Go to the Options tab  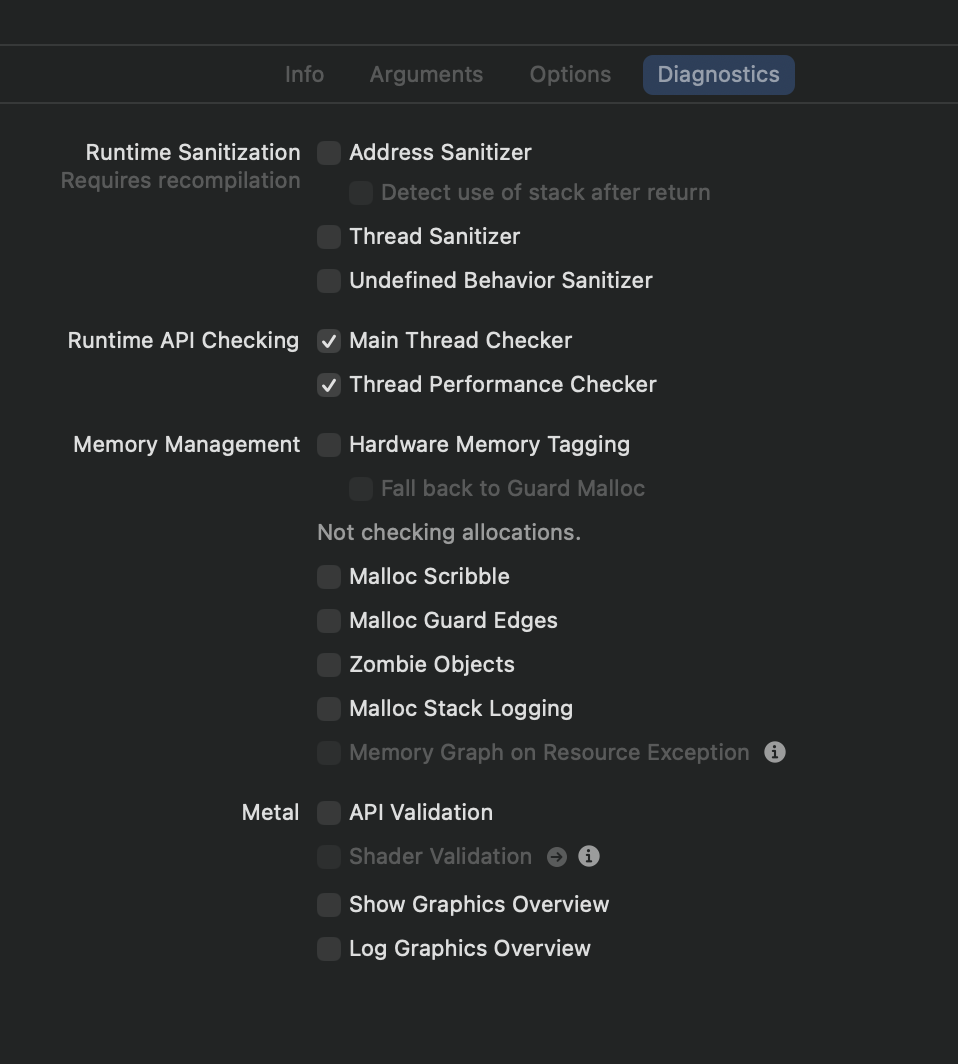coord(570,75)
